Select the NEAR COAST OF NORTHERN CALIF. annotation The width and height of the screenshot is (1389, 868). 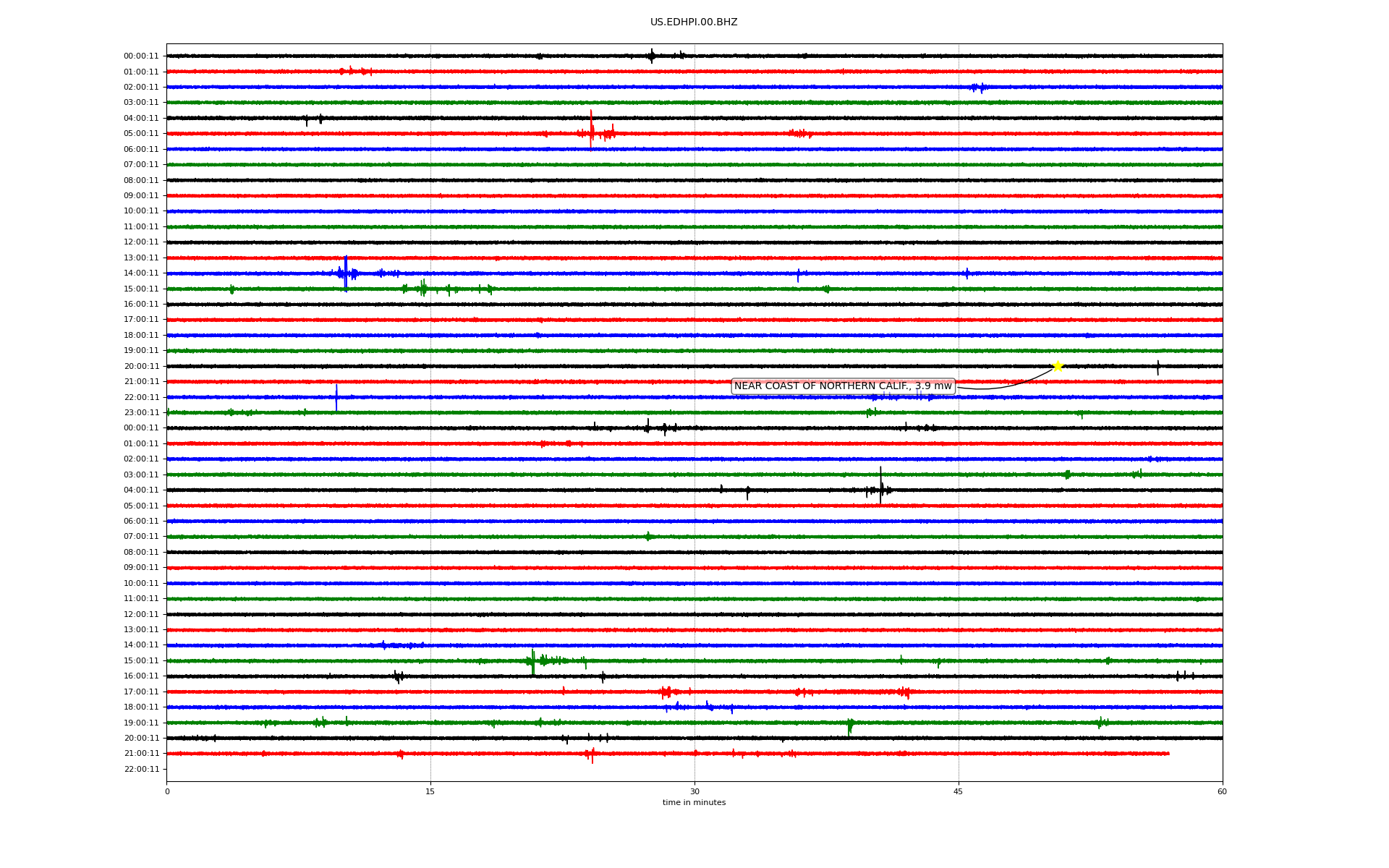click(x=843, y=386)
